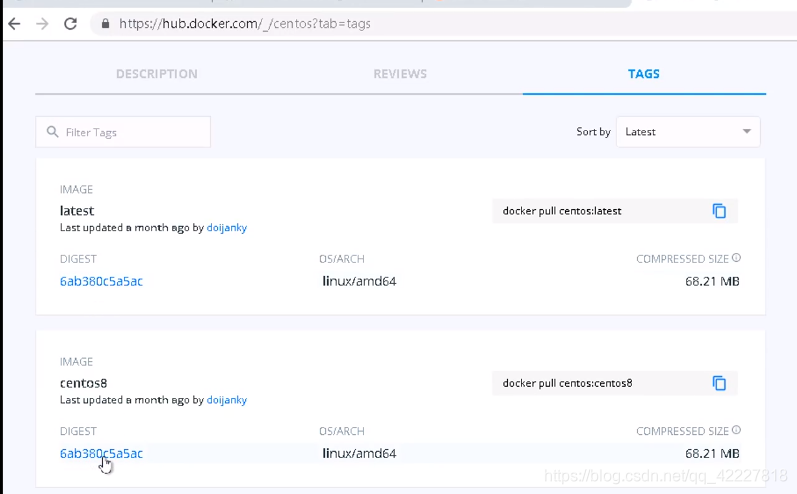Image resolution: width=797 pixels, height=494 pixels.
Task: Click the padlock site security icon
Action: tap(105, 23)
